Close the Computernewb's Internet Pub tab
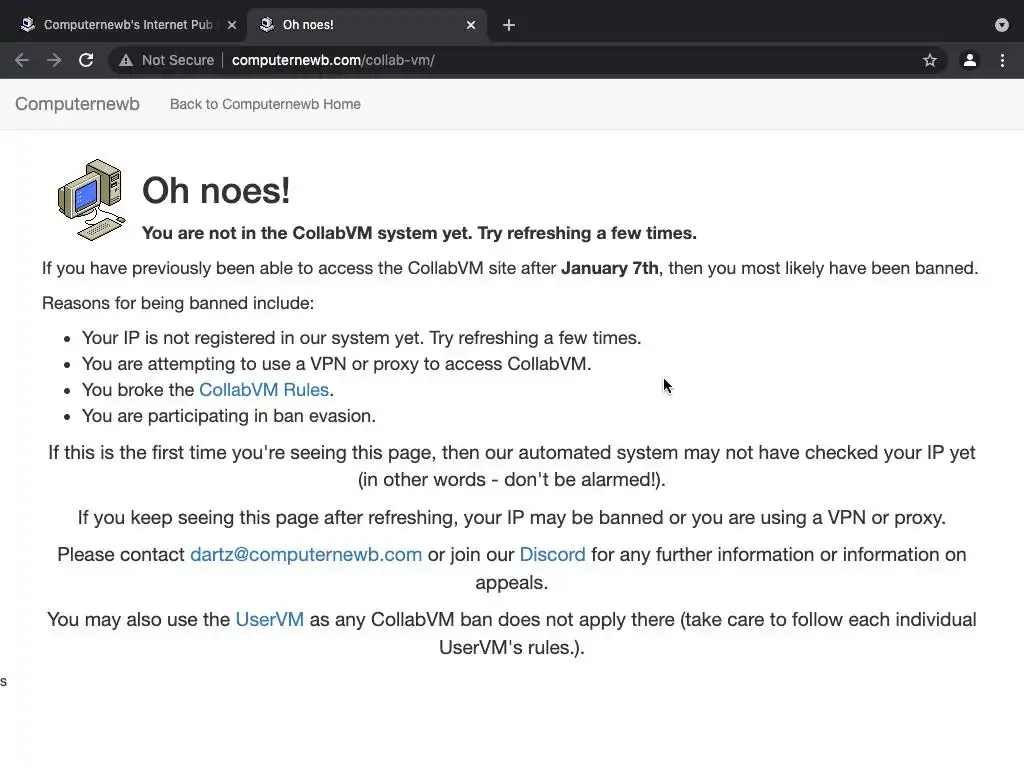 pyautogui.click(x=232, y=25)
